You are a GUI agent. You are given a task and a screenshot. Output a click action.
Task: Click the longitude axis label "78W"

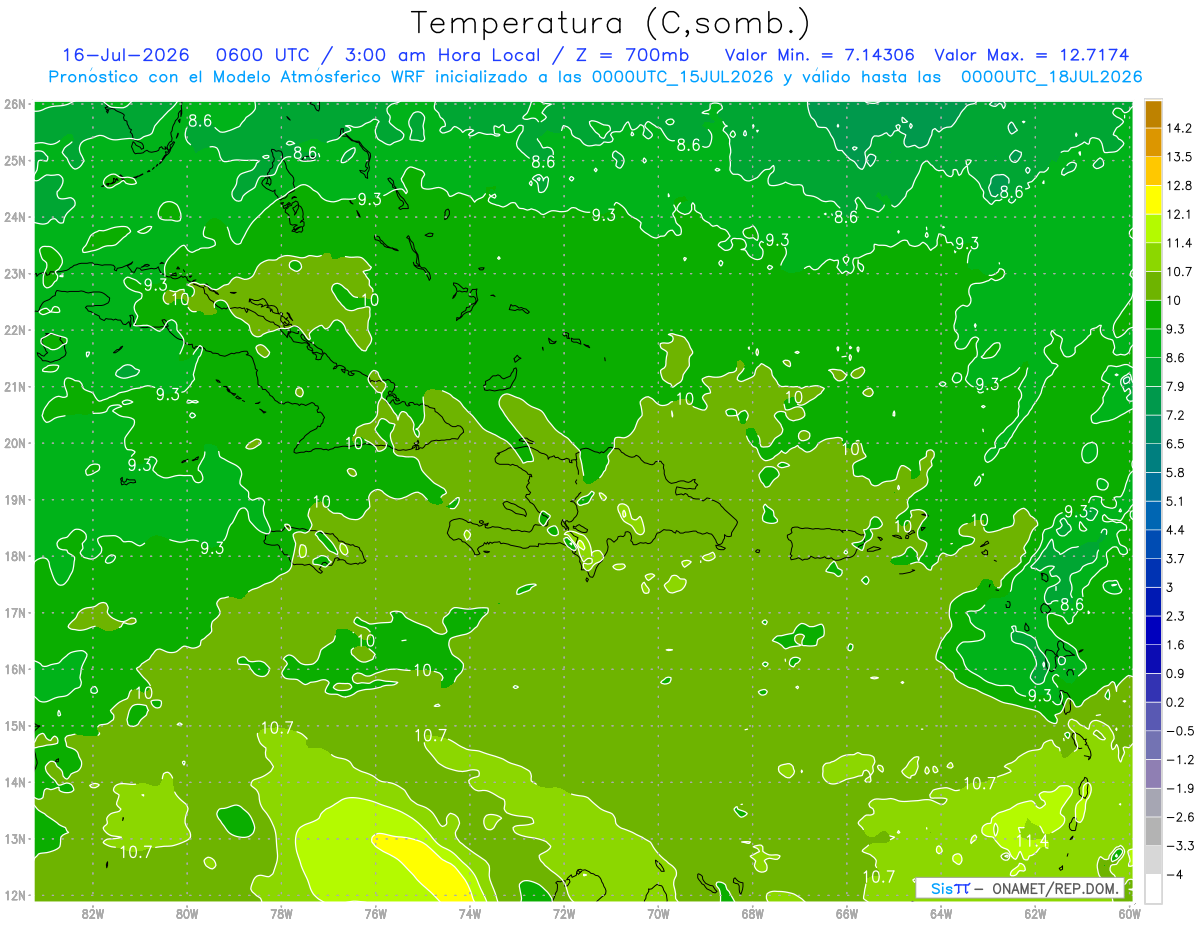281,912
